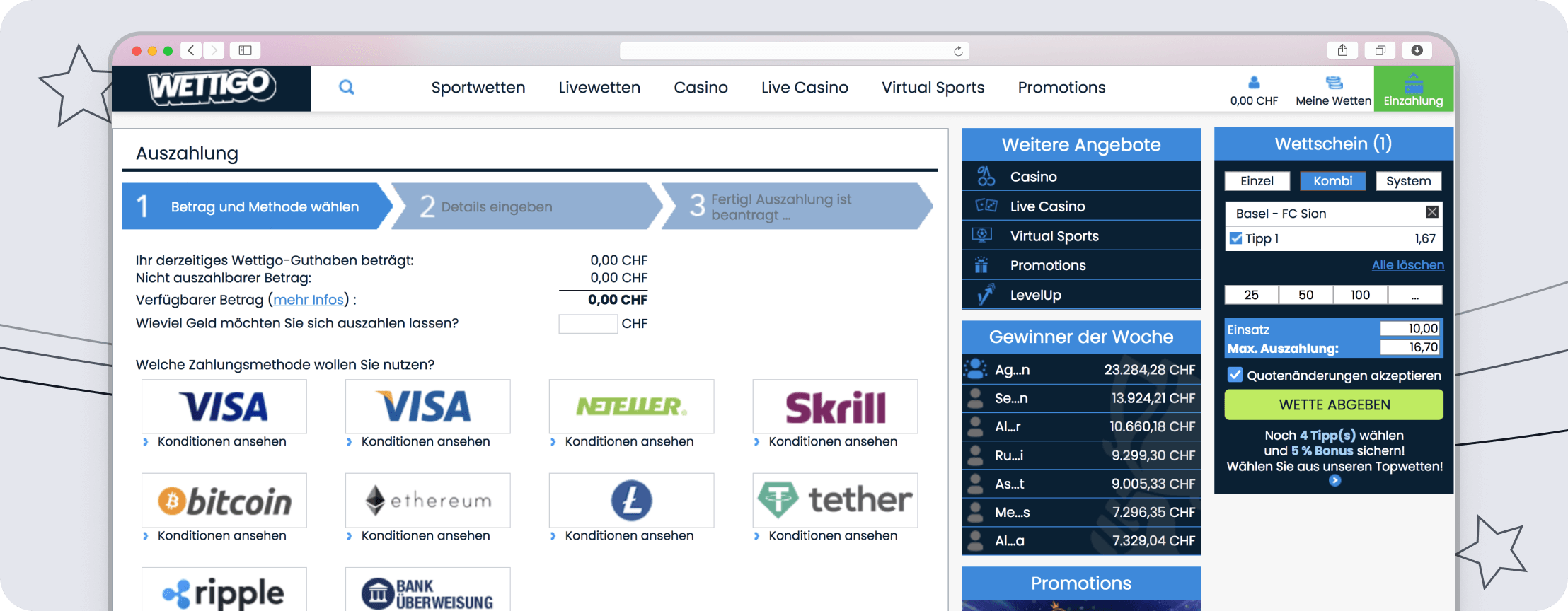The image size is (1568, 611).
Task: Choose Skrill payment method
Action: pyautogui.click(x=836, y=407)
